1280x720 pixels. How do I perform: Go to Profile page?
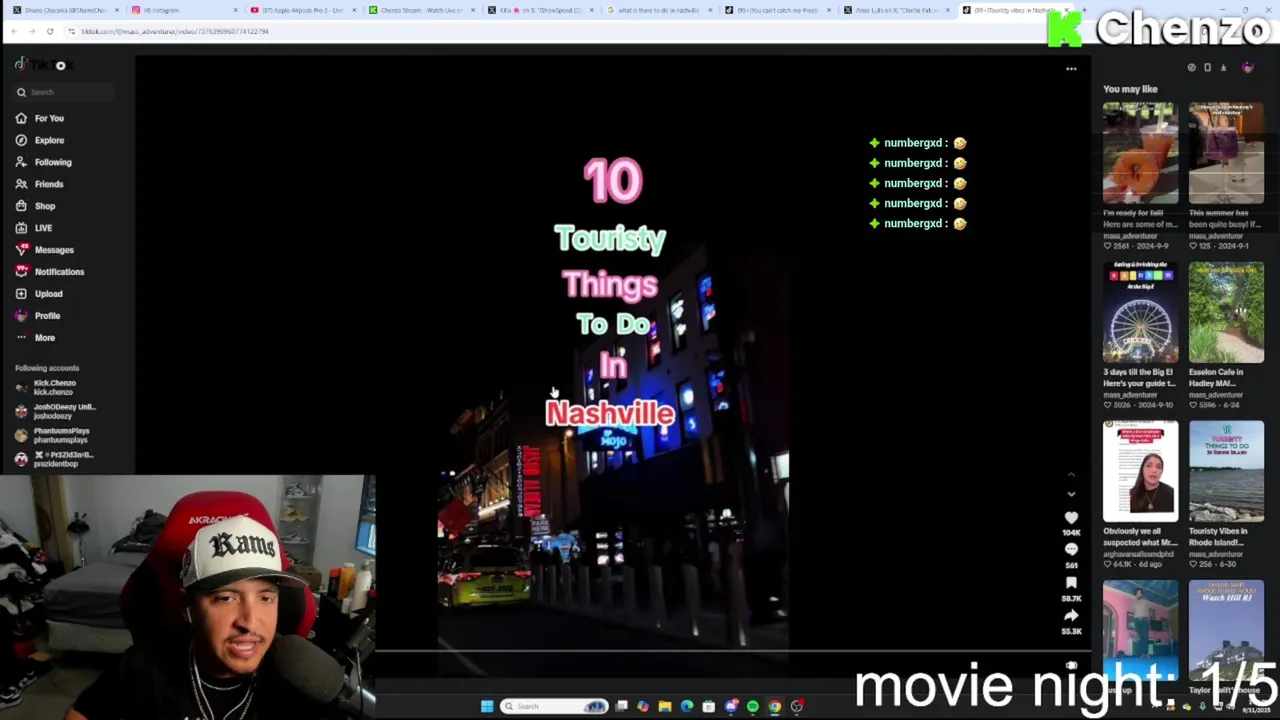(x=38, y=316)
